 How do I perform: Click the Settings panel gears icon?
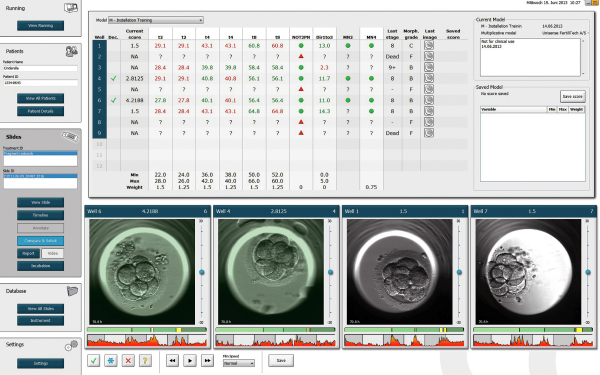[71, 346]
